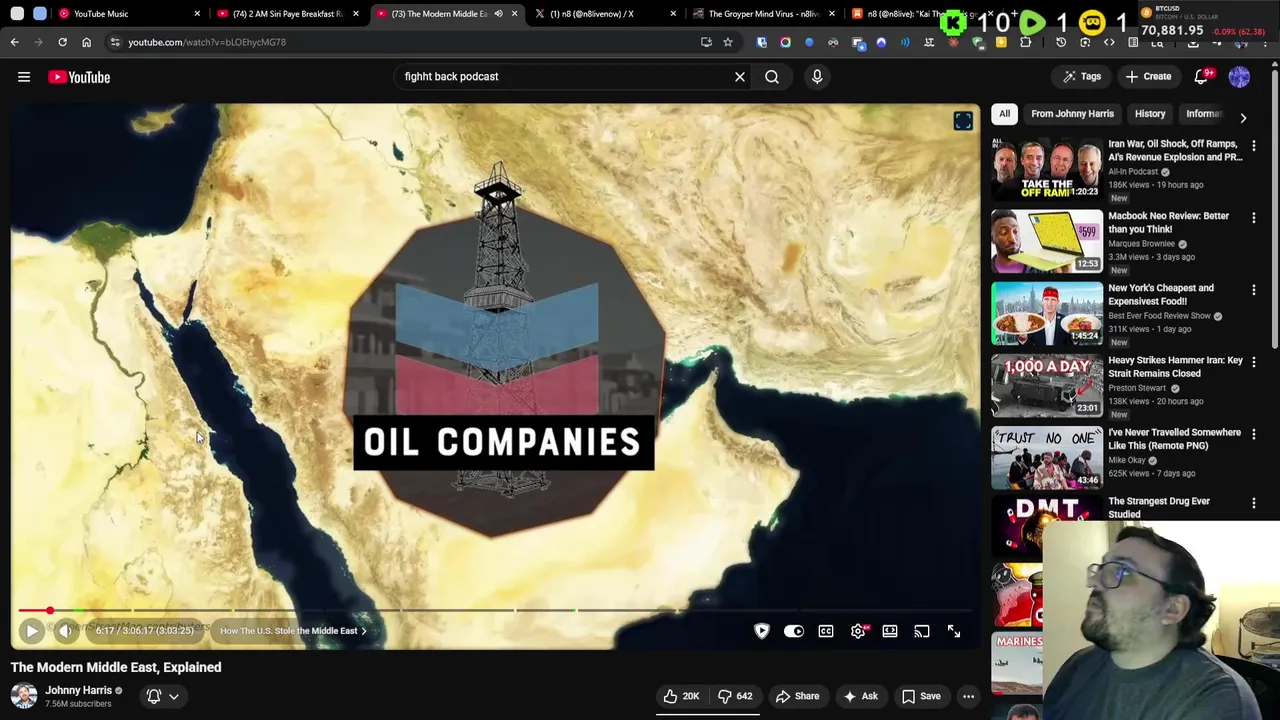Select the All filter chip
This screenshot has height=720, width=1280.
(1004, 114)
